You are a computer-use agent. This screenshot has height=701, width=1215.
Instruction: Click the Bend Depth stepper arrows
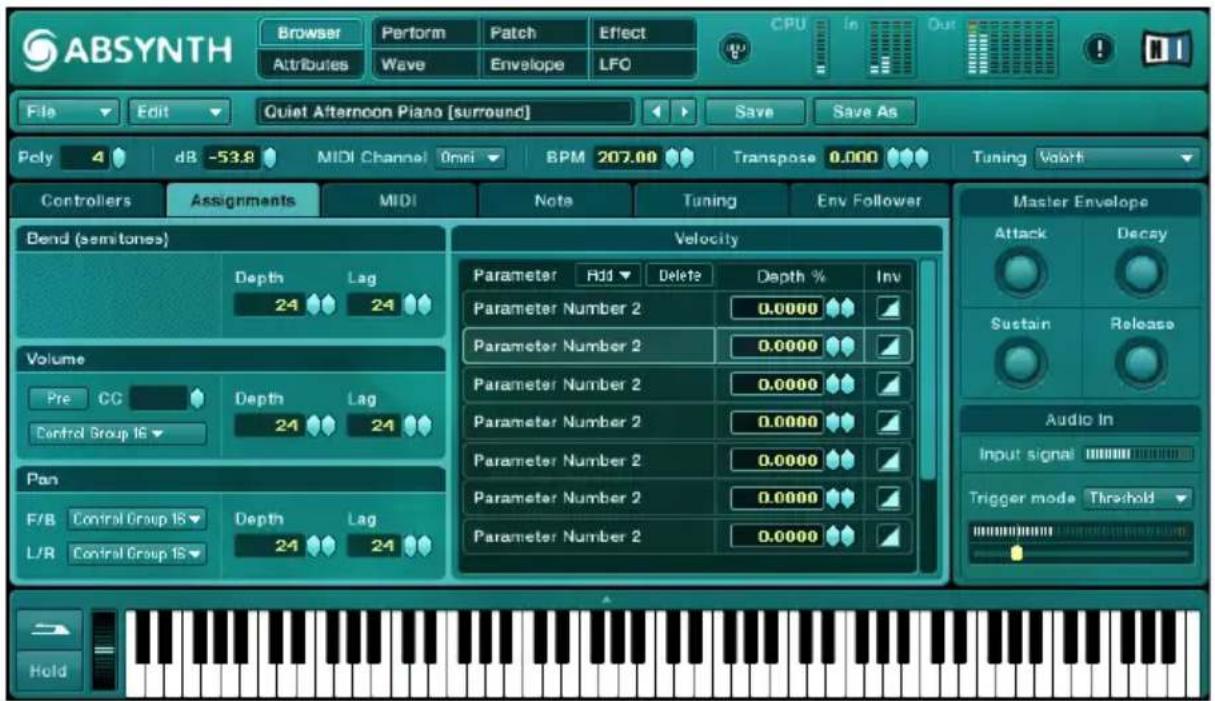click(321, 305)
